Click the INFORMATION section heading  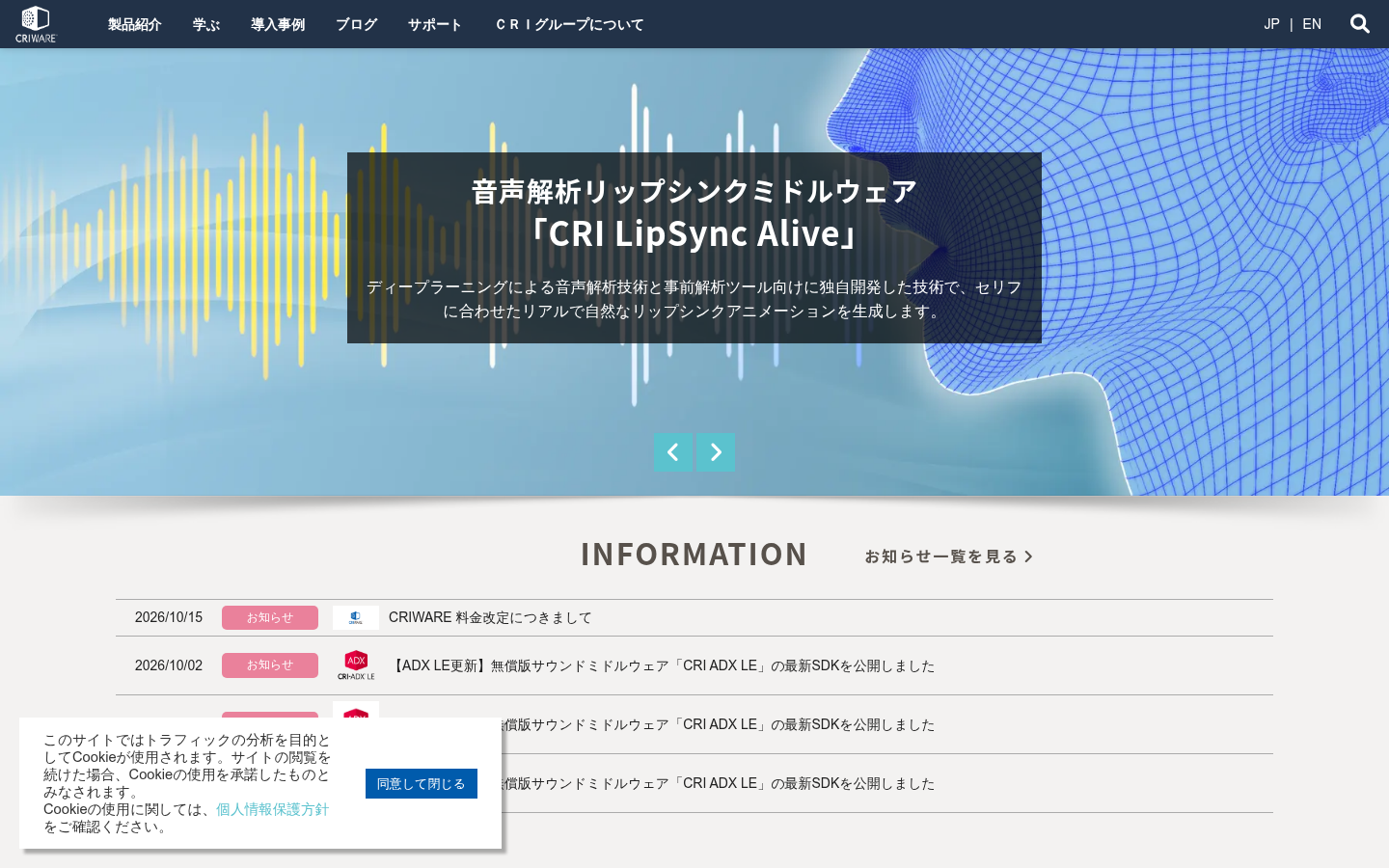pyautogui.click(x=694, y=555)
